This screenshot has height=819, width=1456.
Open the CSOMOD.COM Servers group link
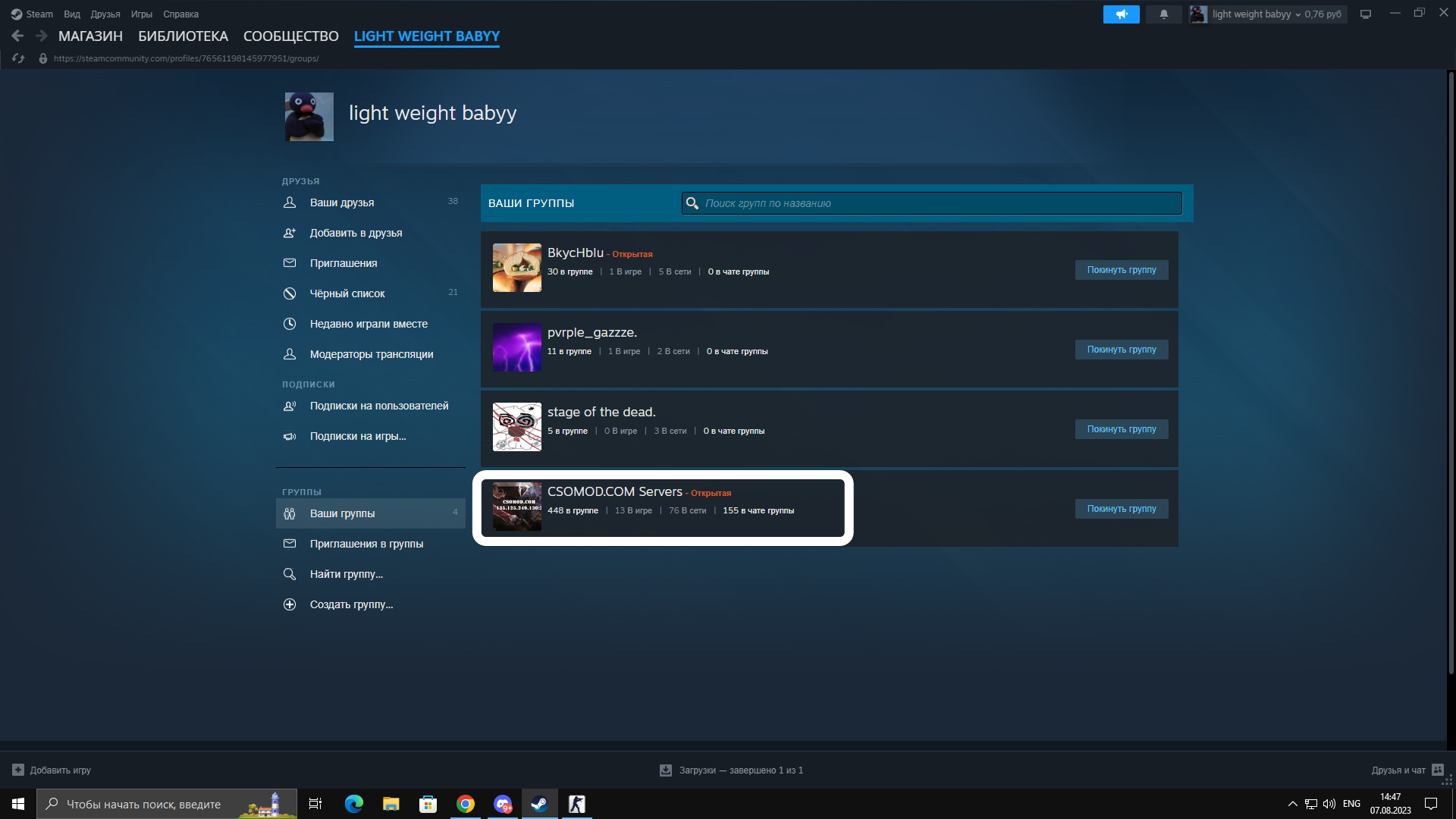[x=614, y=491]
